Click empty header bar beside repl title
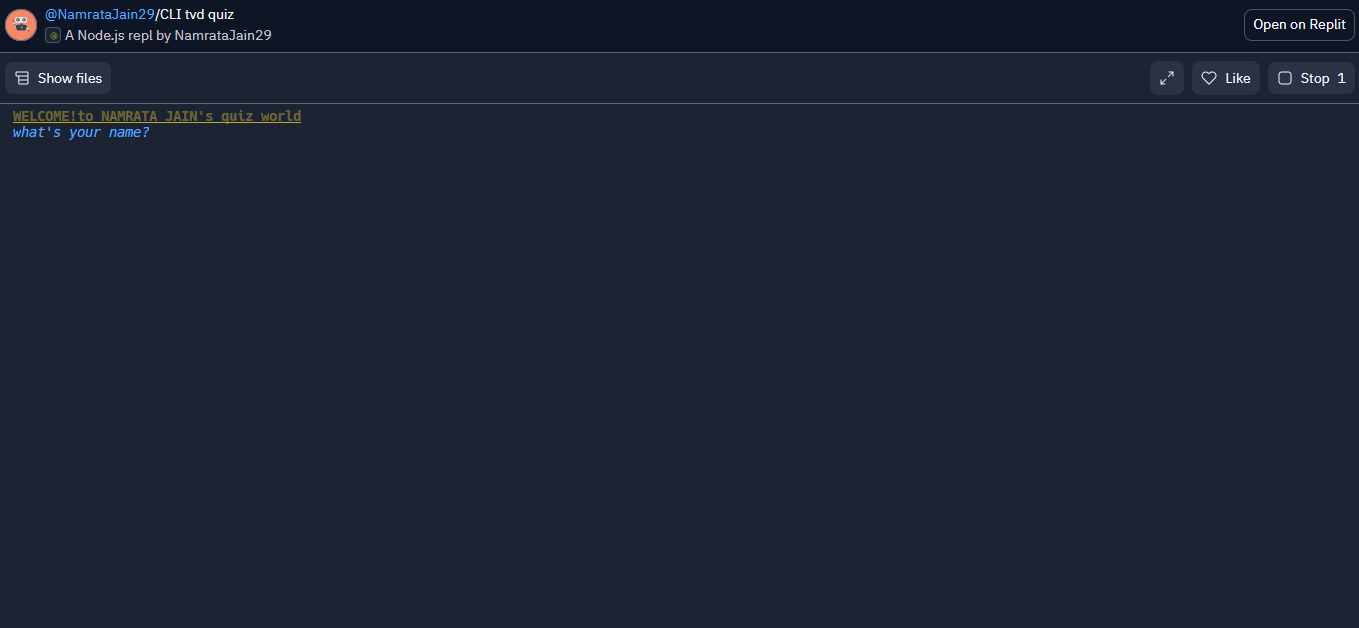 click(x=740, y=25)
